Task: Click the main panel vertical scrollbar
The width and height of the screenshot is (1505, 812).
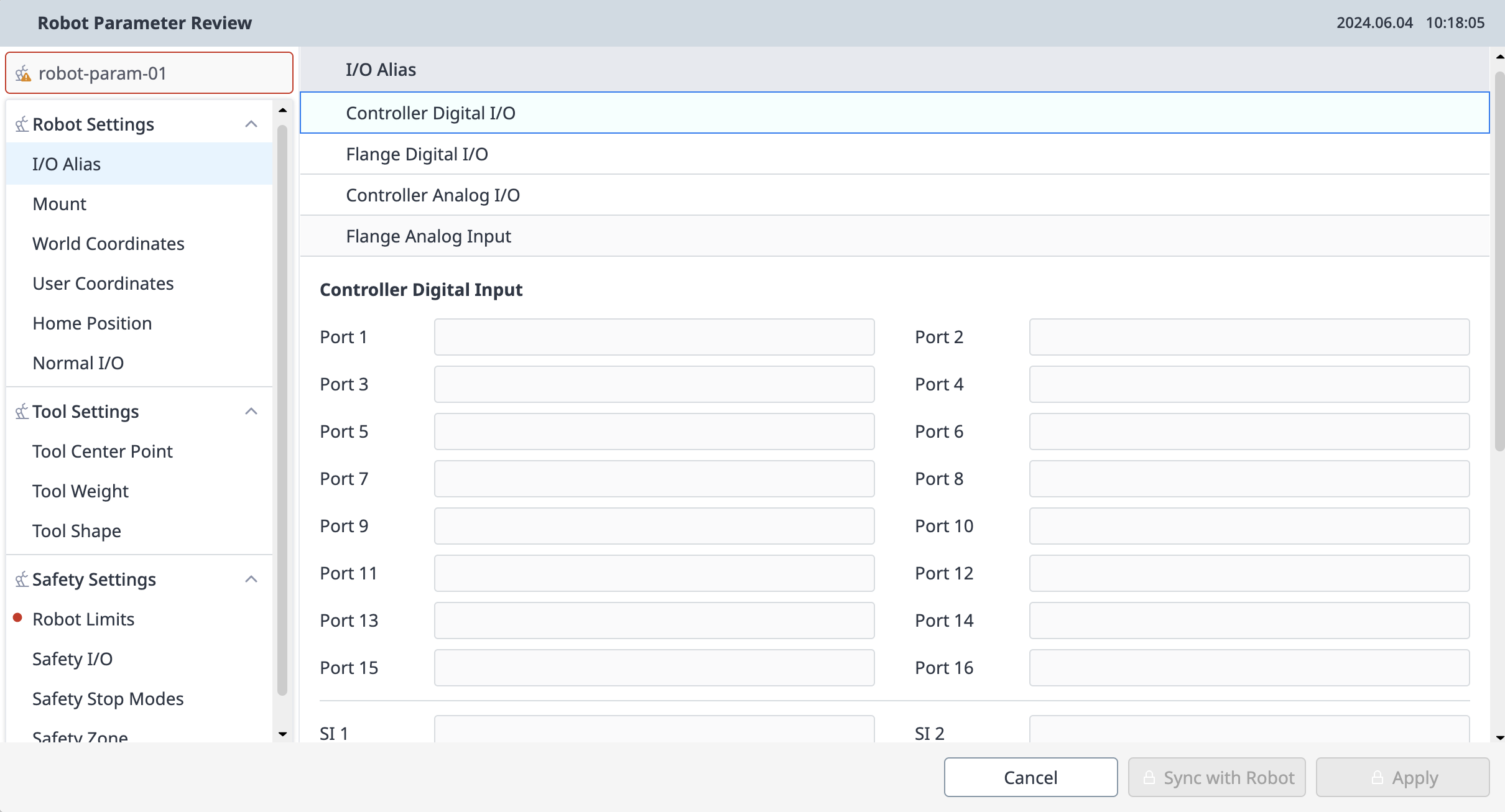Action: pyautogui.click(x=1499, y=261)
